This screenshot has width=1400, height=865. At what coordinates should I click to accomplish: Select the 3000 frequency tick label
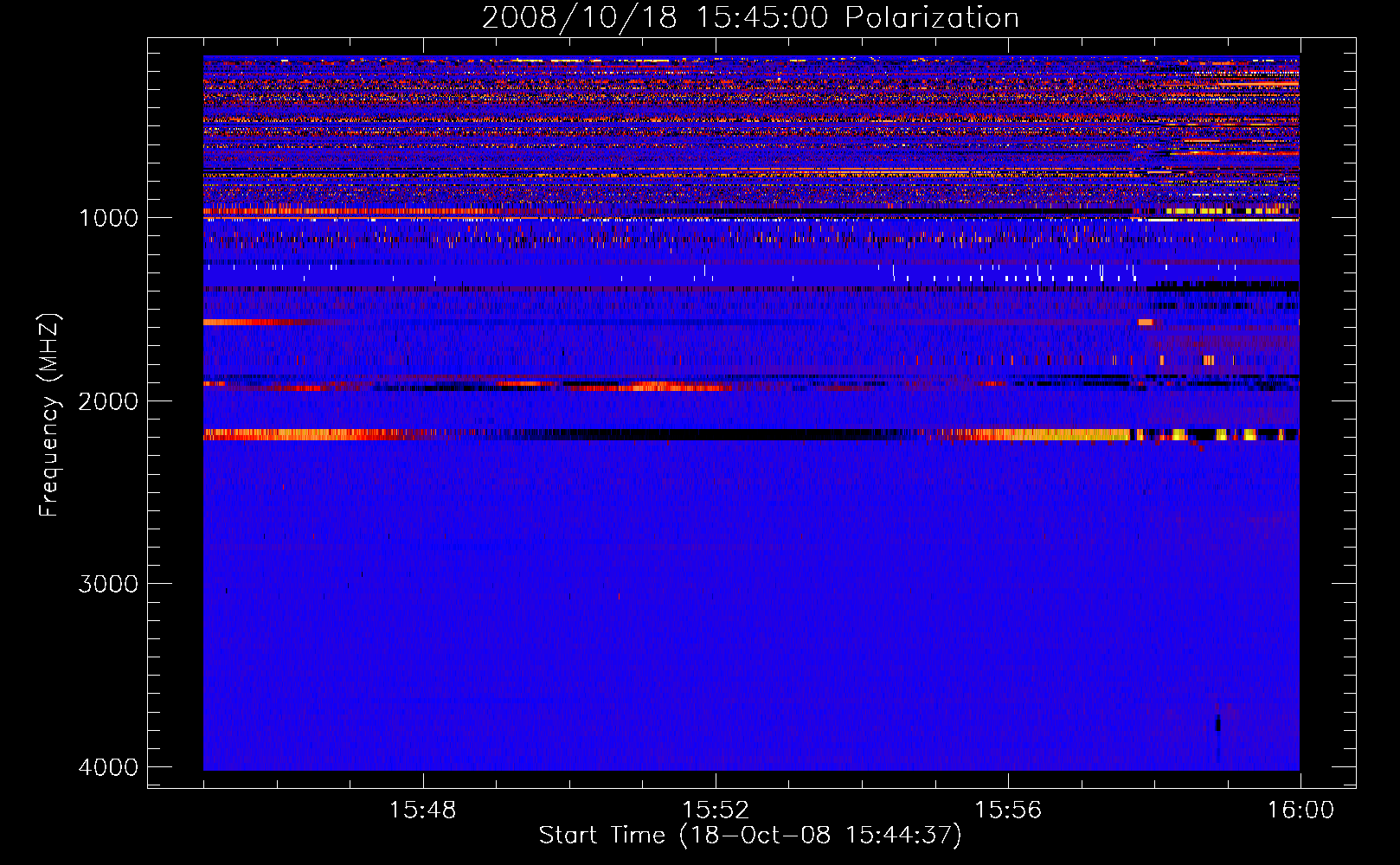109,584
